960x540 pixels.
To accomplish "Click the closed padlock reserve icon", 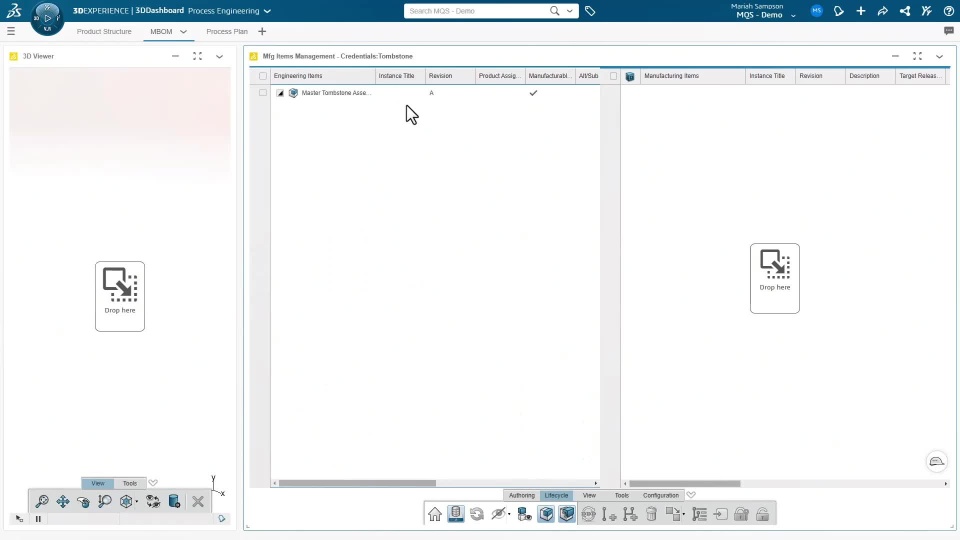I will 741,514.
